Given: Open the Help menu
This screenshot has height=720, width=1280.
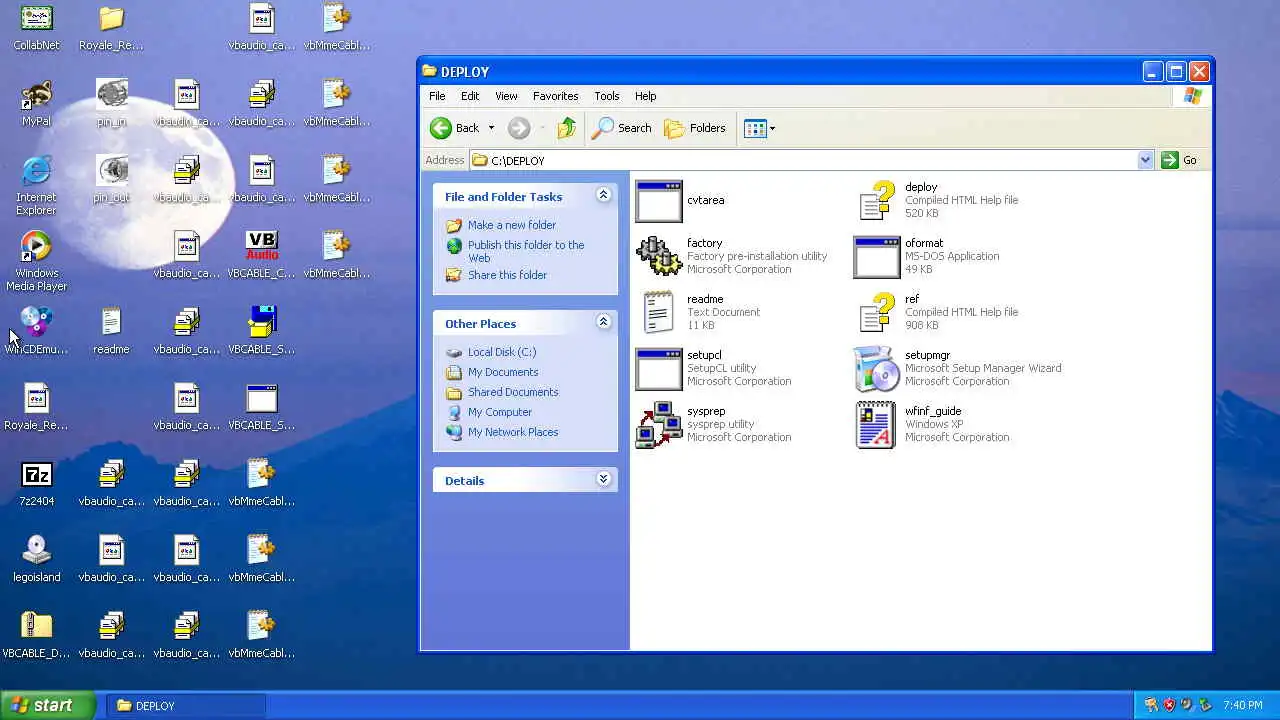Looking at the screenshot, I should tap(645, 96).
